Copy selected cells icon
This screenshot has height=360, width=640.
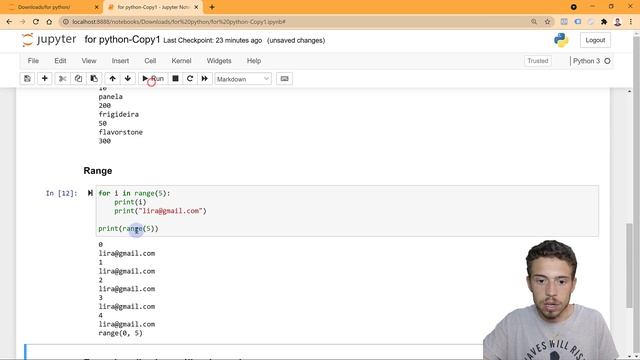[x=78, y=79]
